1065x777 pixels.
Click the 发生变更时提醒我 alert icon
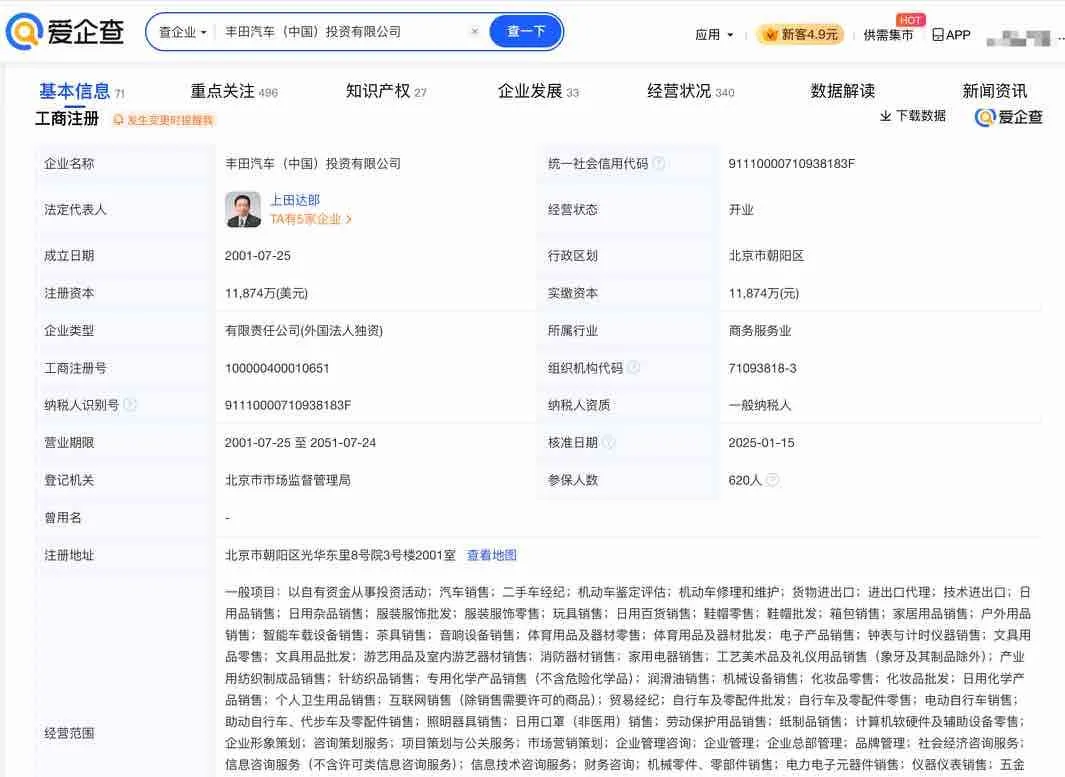click(x=118, y=120)
